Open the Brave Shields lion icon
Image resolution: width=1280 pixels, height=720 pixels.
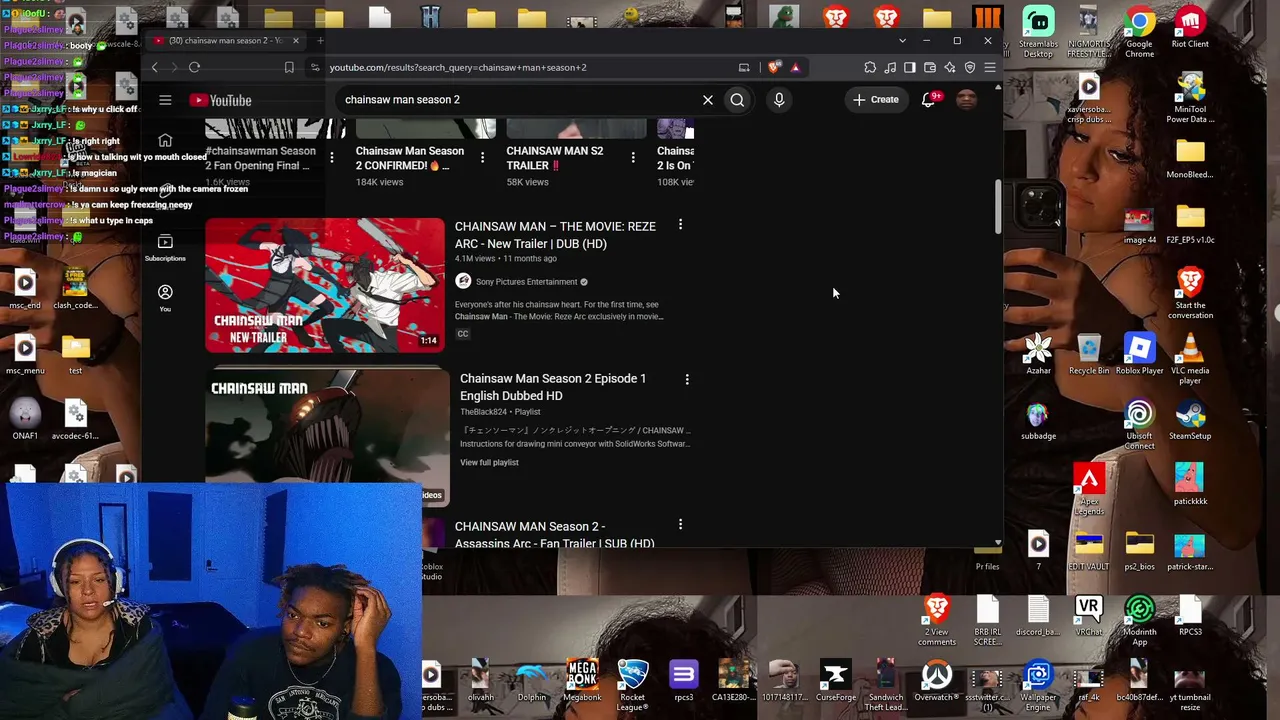pyautogui.click(x=775, y=68)
